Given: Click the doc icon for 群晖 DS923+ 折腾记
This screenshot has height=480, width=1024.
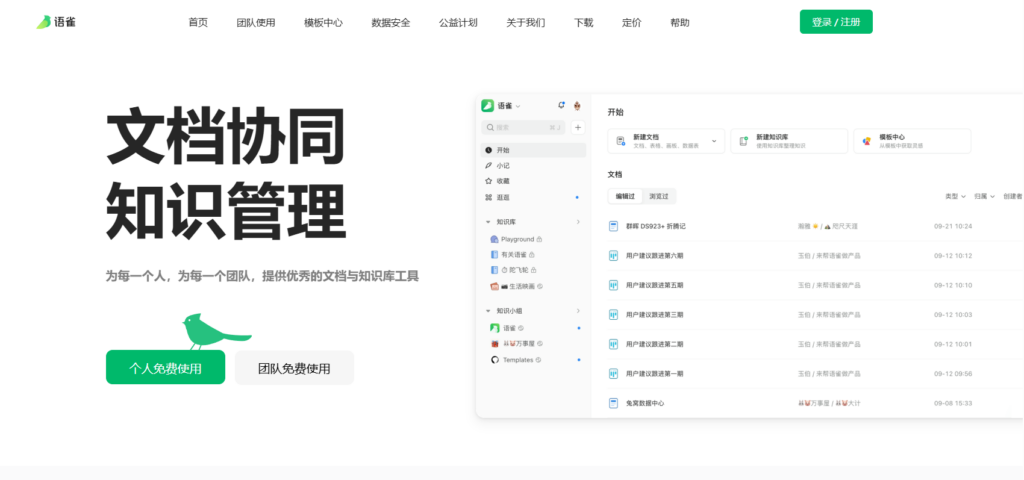Looking at the screenshot, I should pos(613,226).
